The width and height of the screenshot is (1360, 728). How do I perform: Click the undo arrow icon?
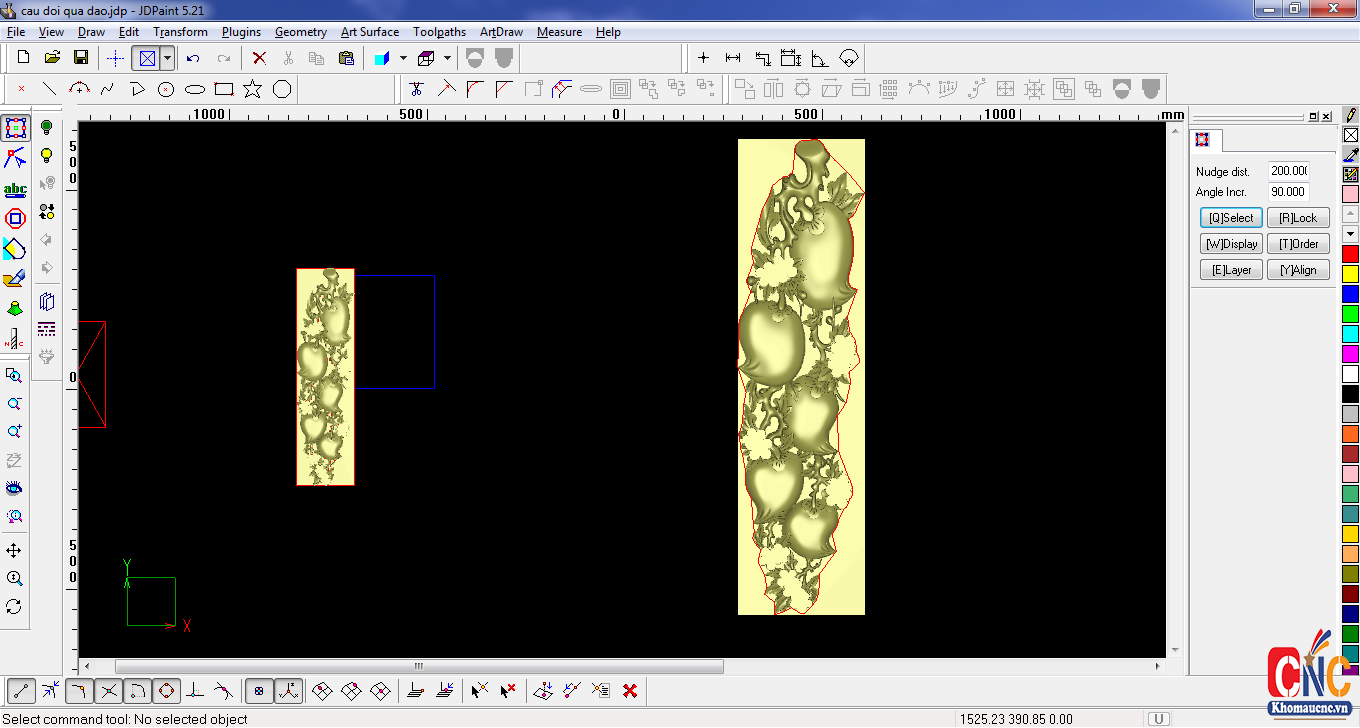coord(193,58)
